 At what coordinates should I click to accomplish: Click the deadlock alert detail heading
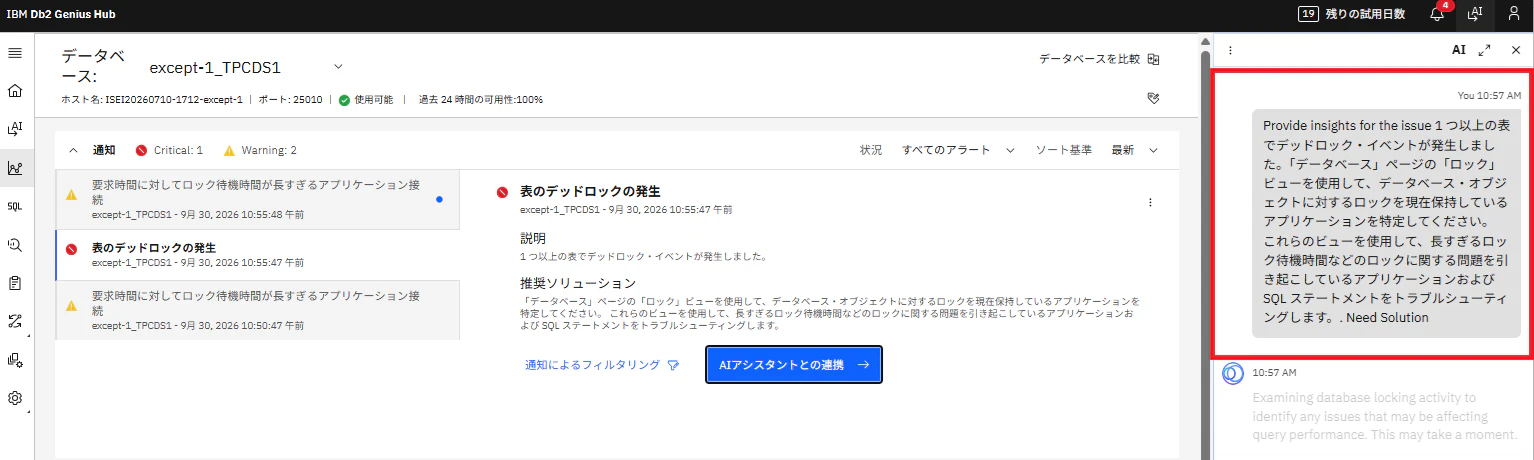coord(590,191)
